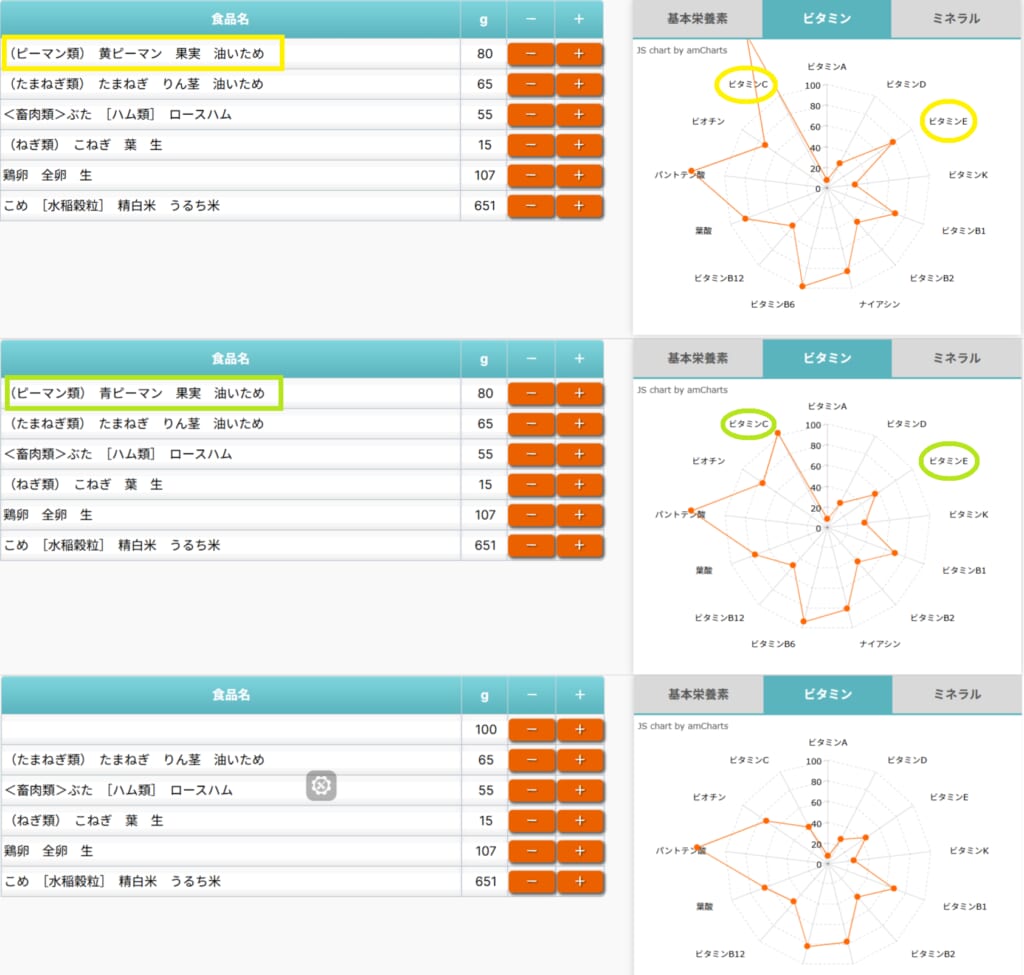Switch to ミネラル tab beside 黄ピーマン table
The image size is (1024, 975).
956,18
